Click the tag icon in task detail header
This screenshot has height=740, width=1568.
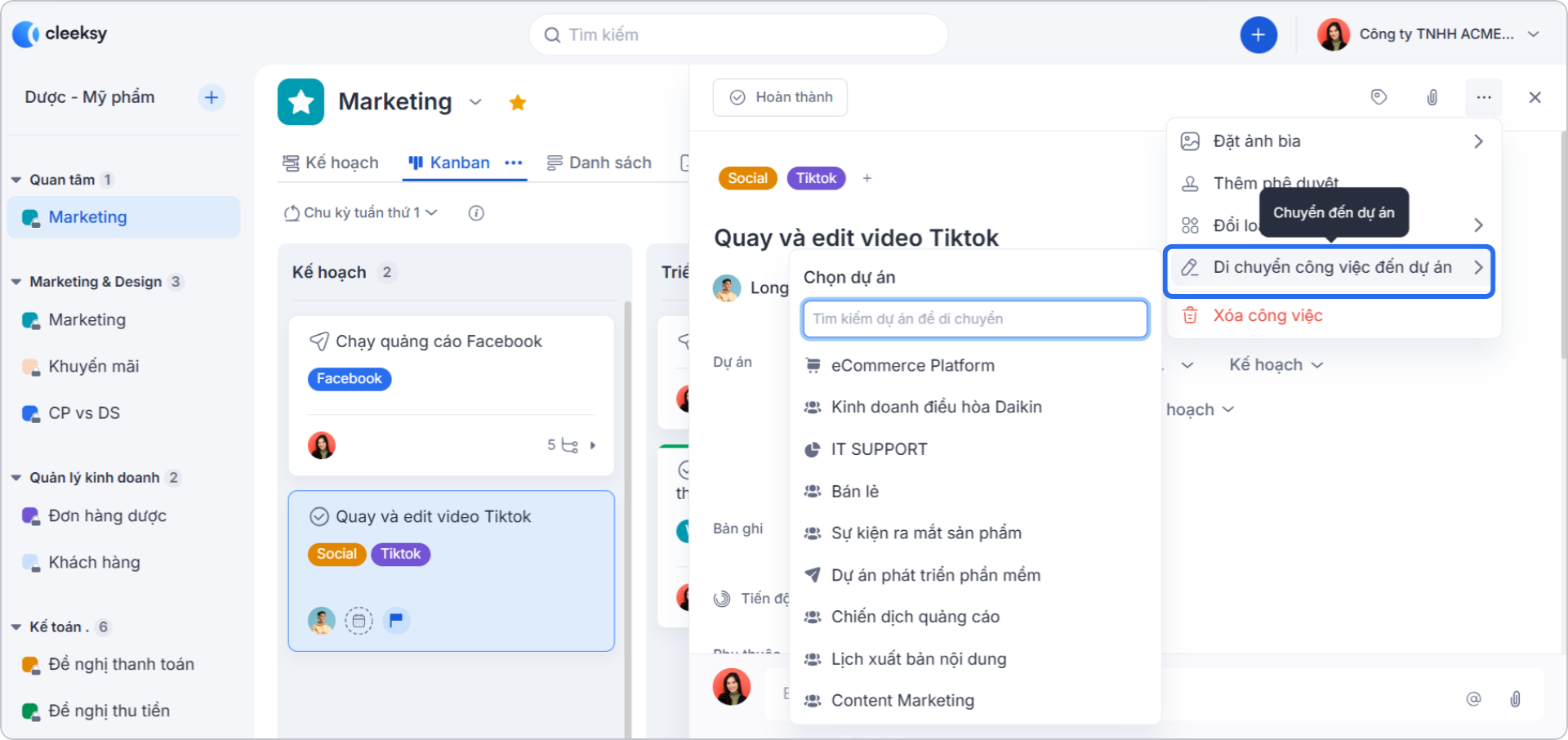point(1379,97)
